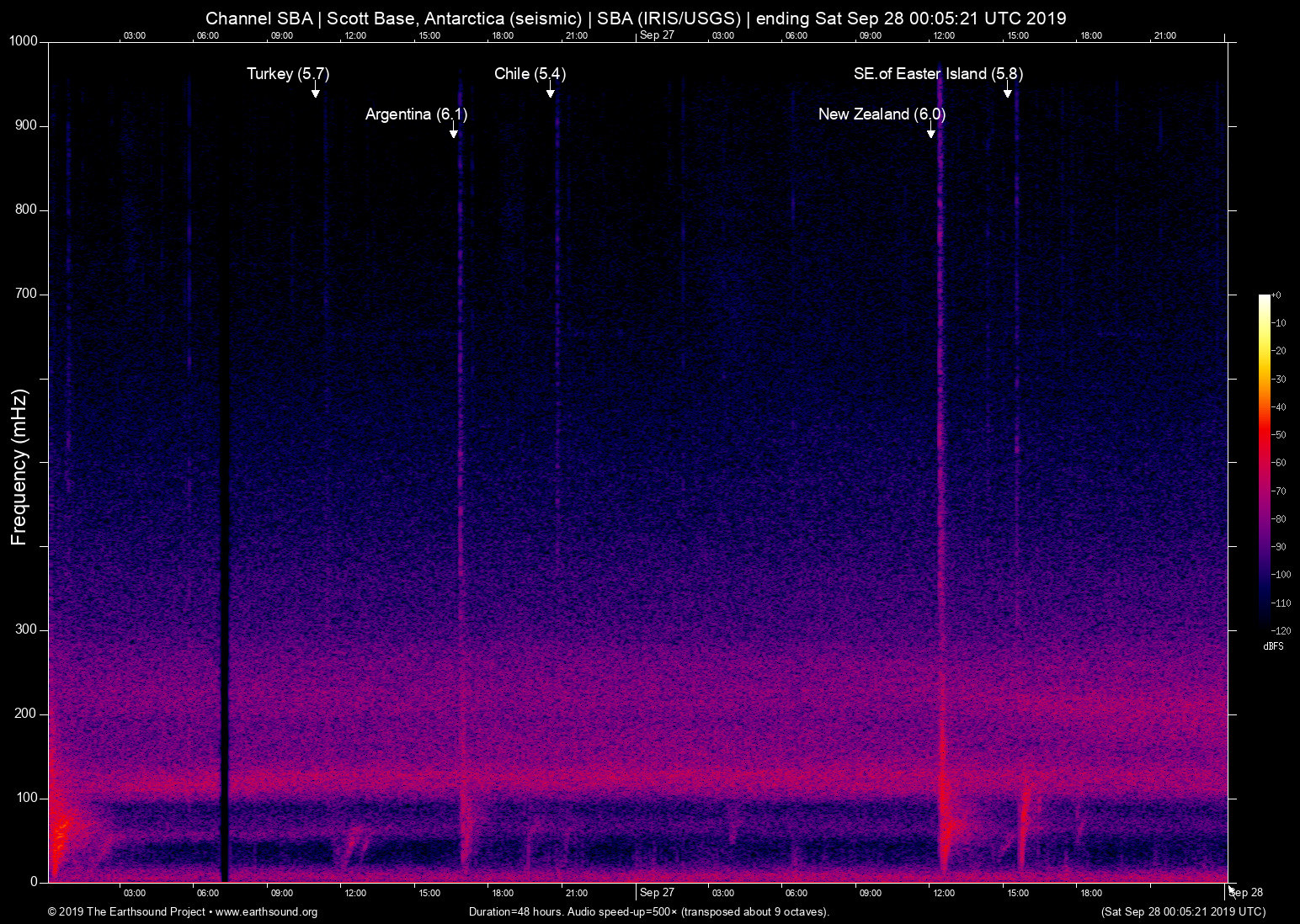Select the Argentina (6.1) event label

[416, 114]
